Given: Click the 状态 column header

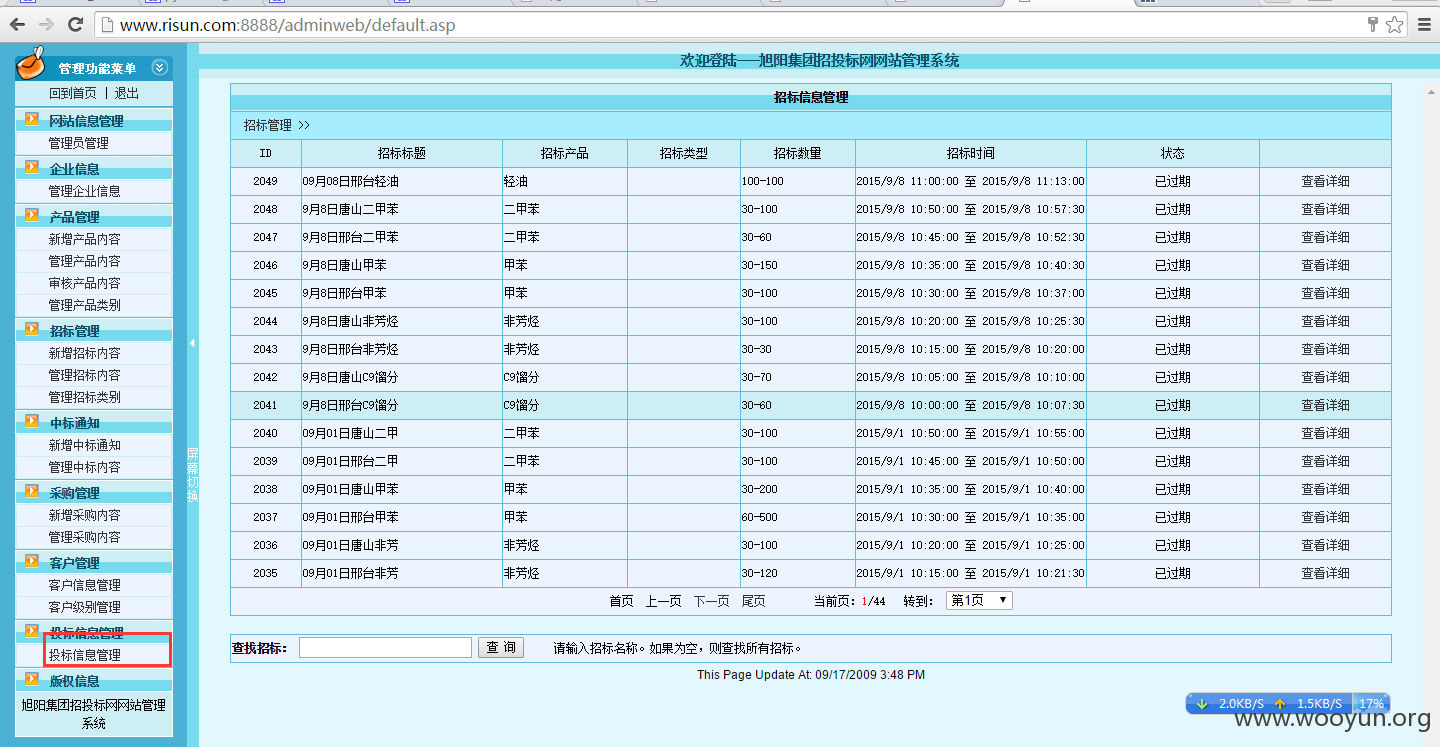Looking at the screenshot, I should pyautogui.click(x=1173, y=153).
